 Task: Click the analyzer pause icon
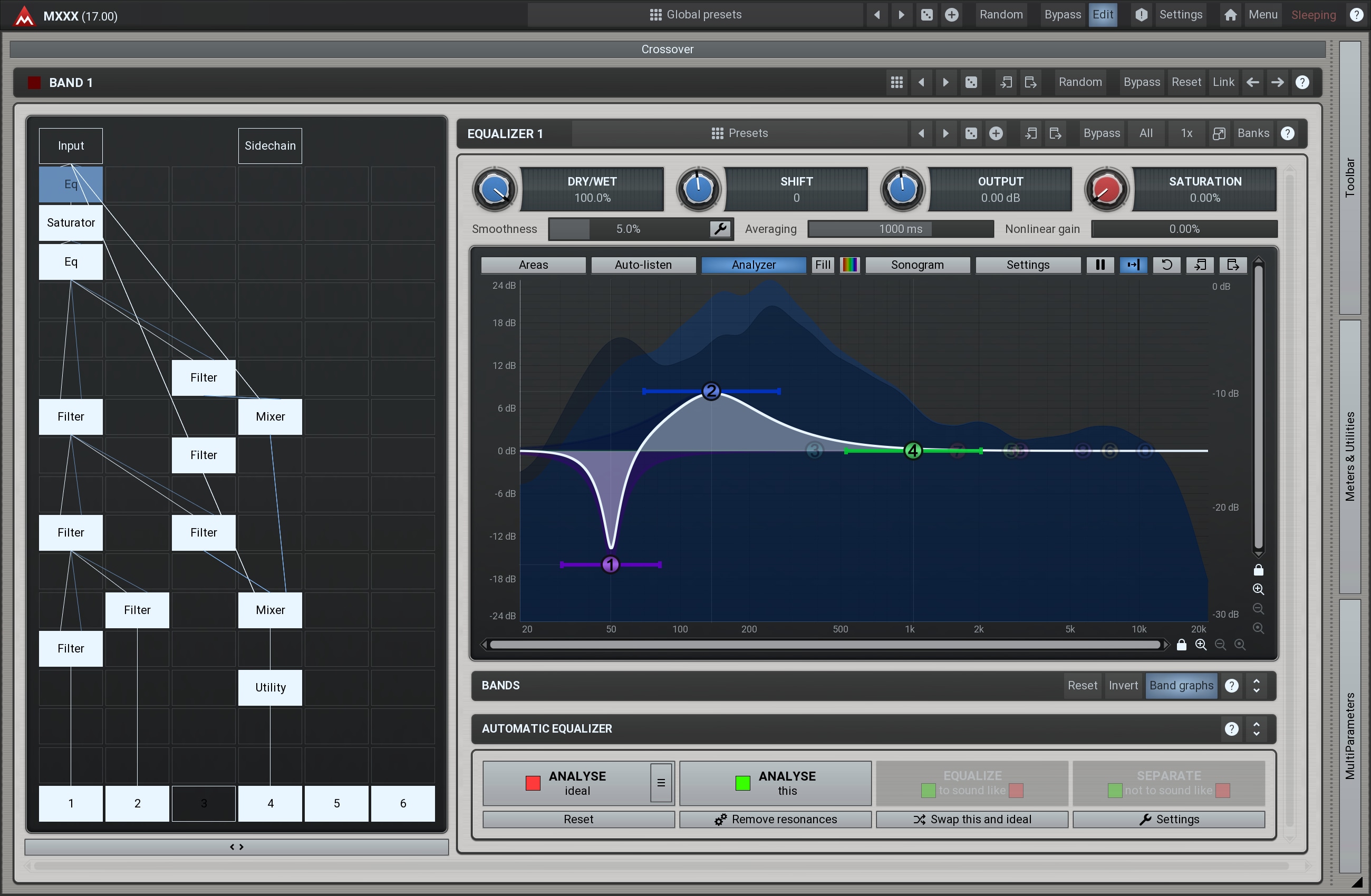pos(1099,265)
